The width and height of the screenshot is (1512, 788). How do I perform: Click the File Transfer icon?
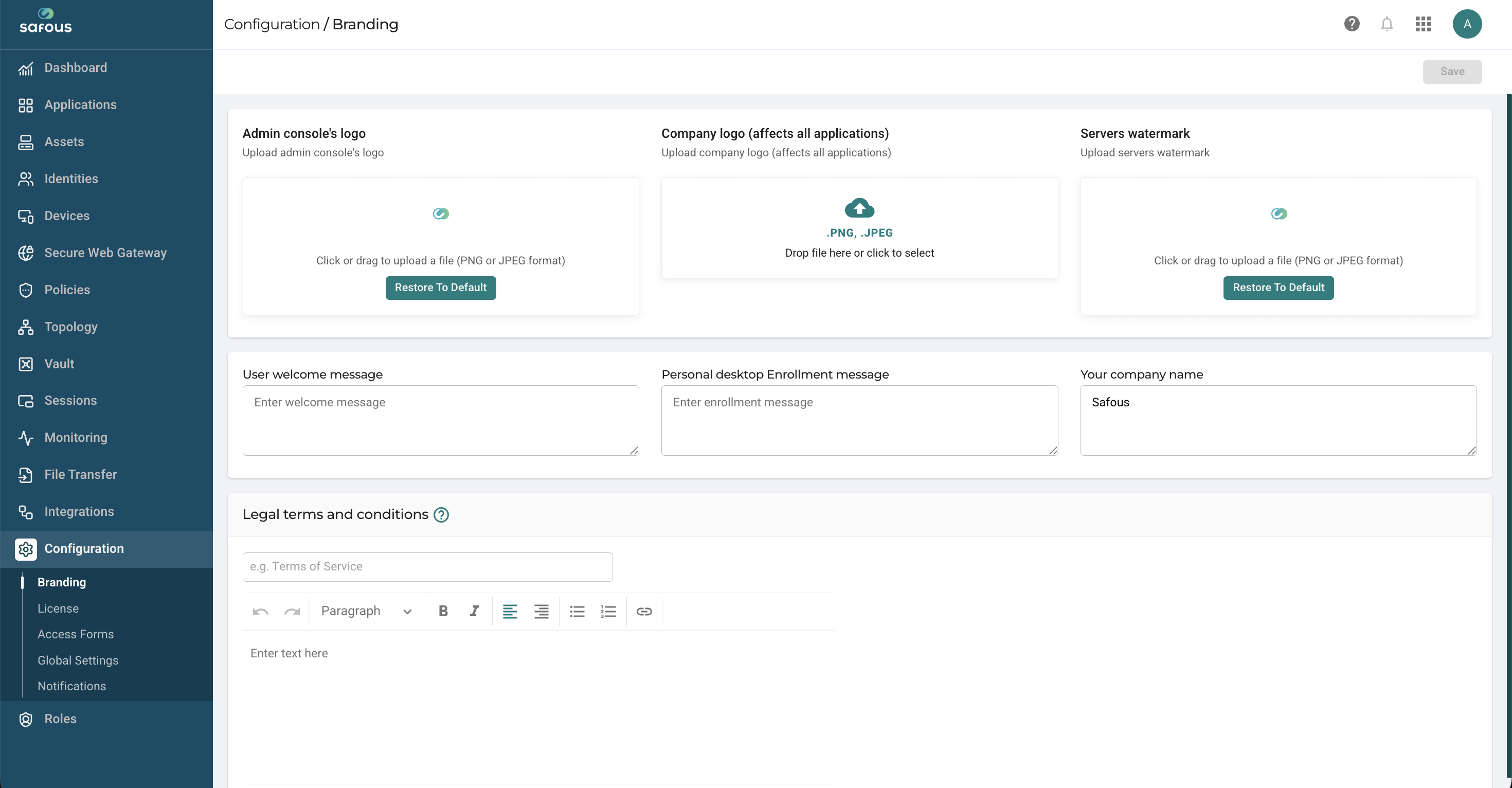pos(25,475)
